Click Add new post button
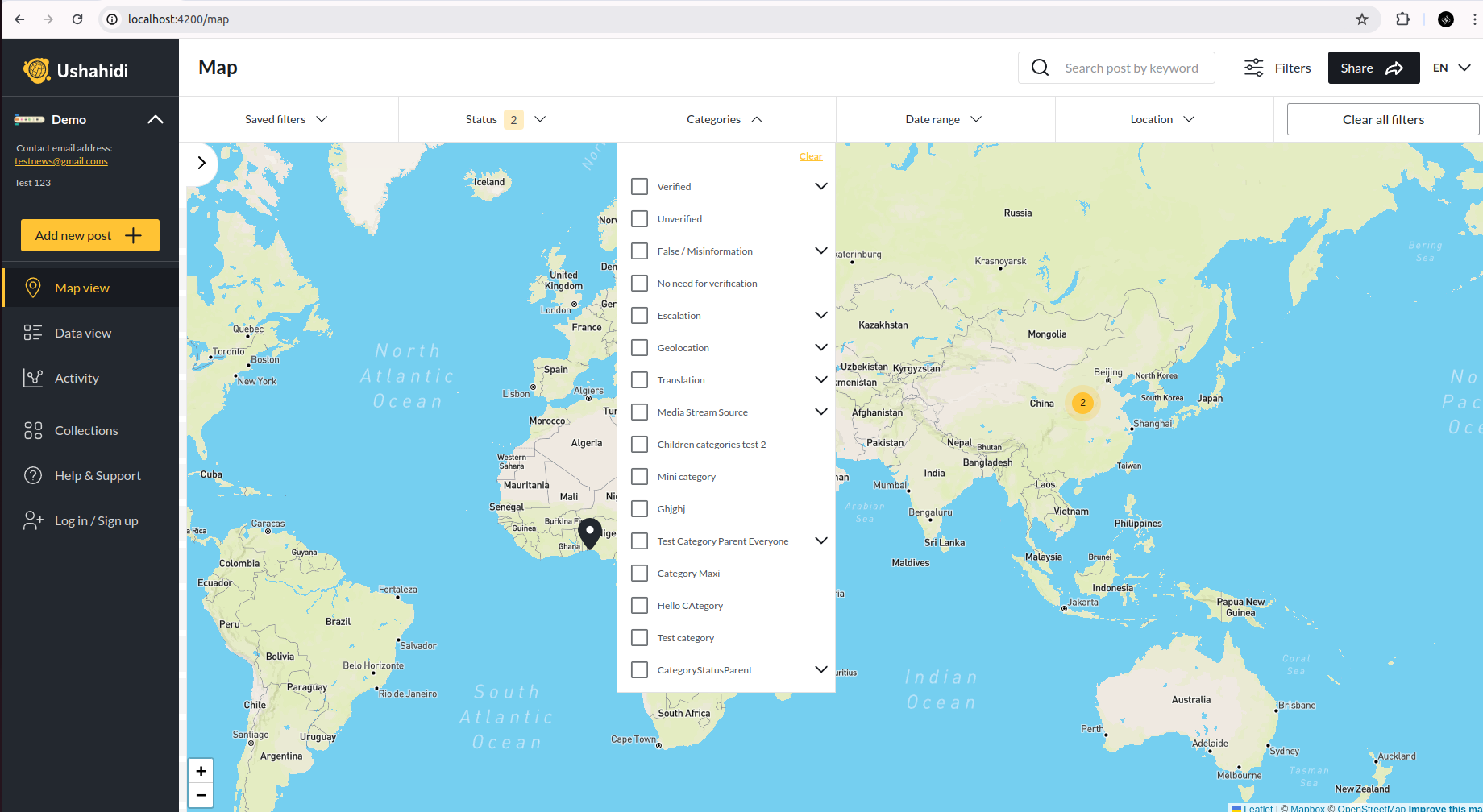The height and width of the screenshot is (812, 1483). 90,235
